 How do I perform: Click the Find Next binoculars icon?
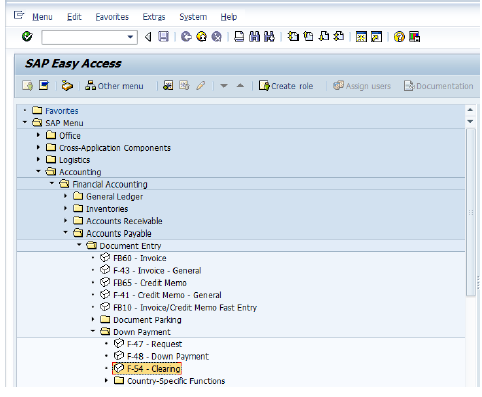click(269, 37)
